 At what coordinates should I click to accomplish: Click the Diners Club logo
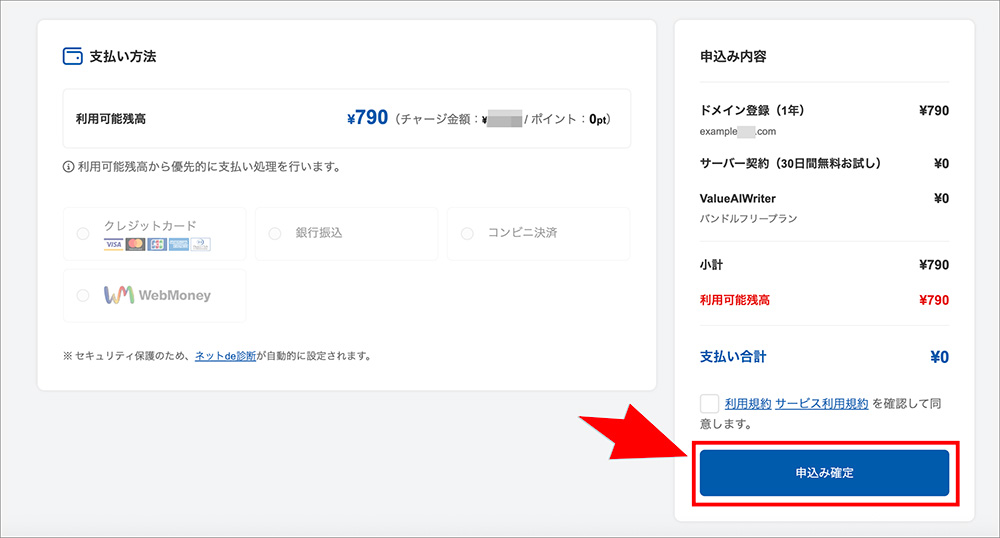point(200,244)
